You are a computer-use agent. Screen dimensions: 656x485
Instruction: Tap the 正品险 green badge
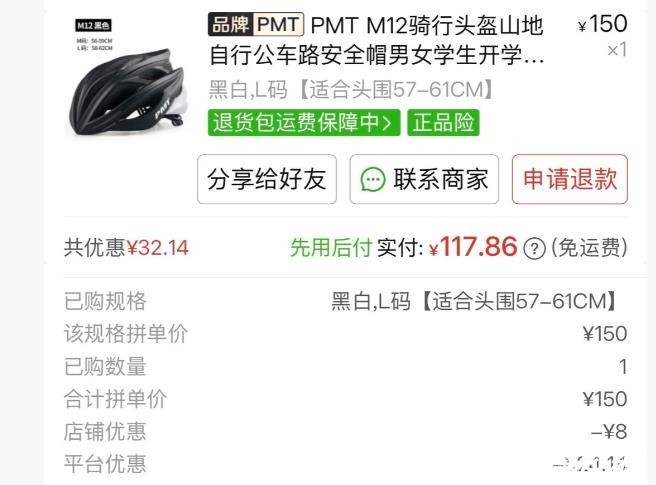[x=443, y=123]
